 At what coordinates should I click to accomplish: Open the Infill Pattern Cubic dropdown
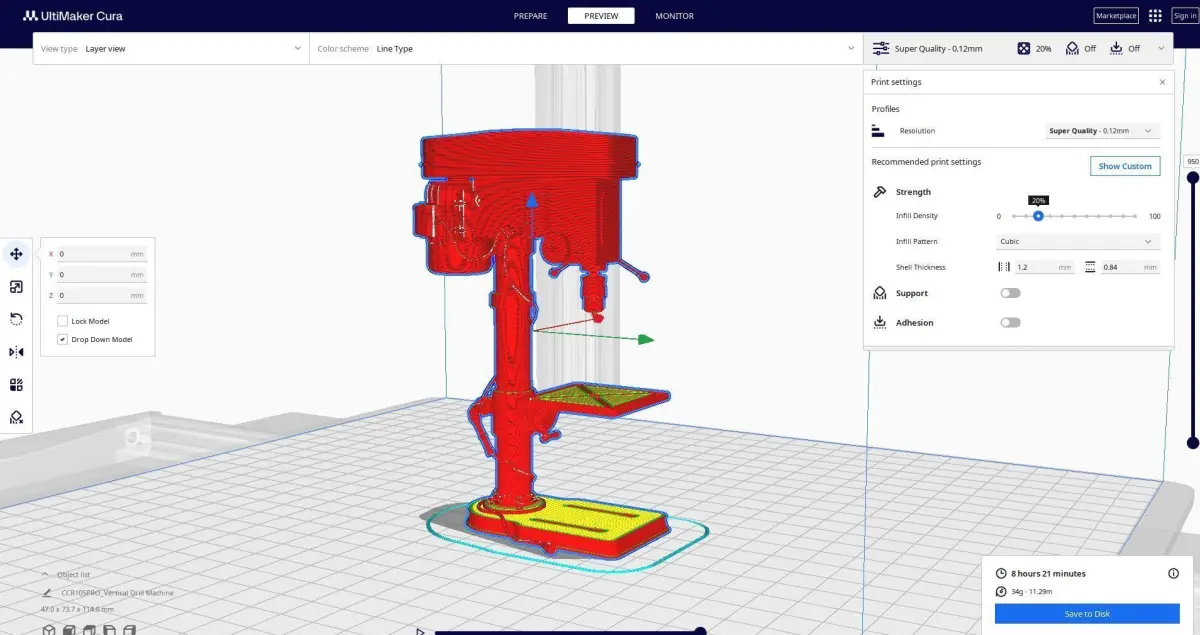[1078, 241]
